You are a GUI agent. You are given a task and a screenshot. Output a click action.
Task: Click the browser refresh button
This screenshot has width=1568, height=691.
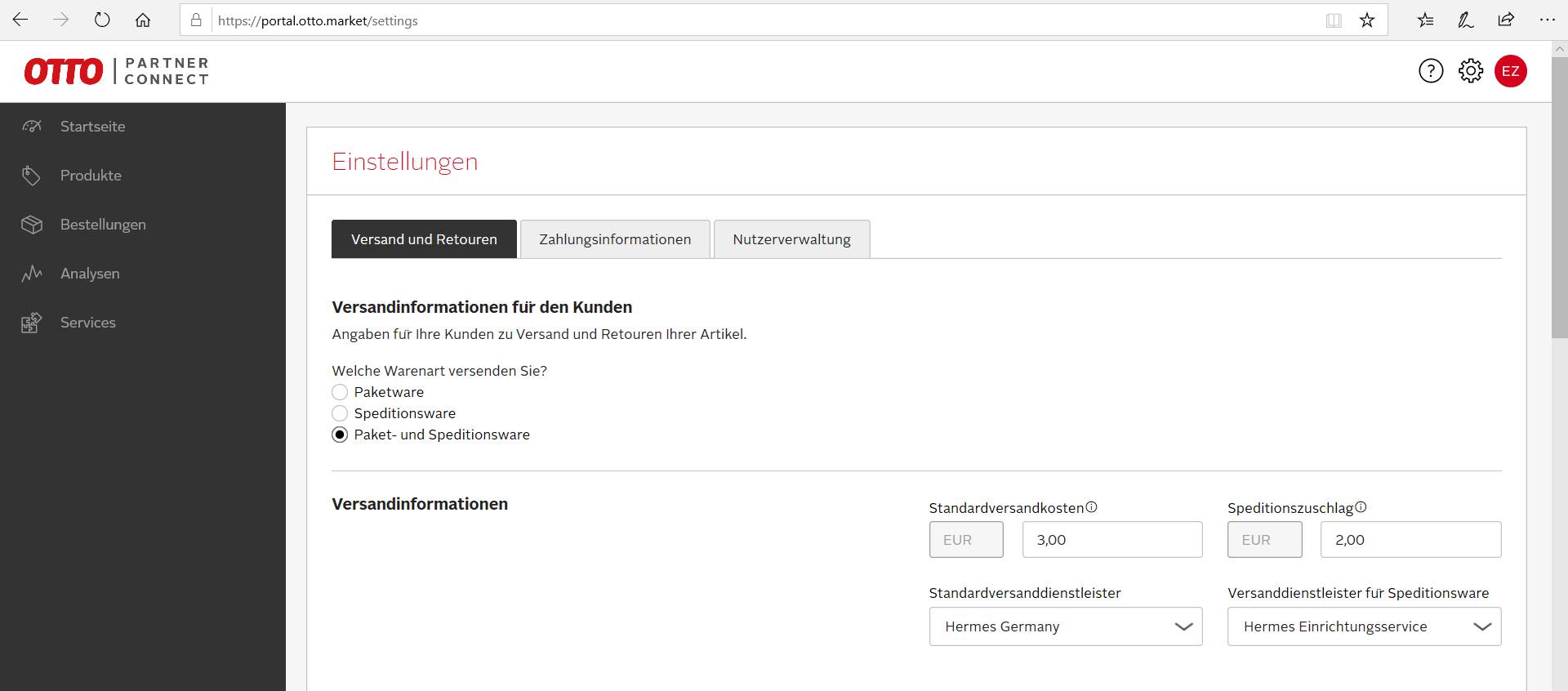(x=102, y=20)
